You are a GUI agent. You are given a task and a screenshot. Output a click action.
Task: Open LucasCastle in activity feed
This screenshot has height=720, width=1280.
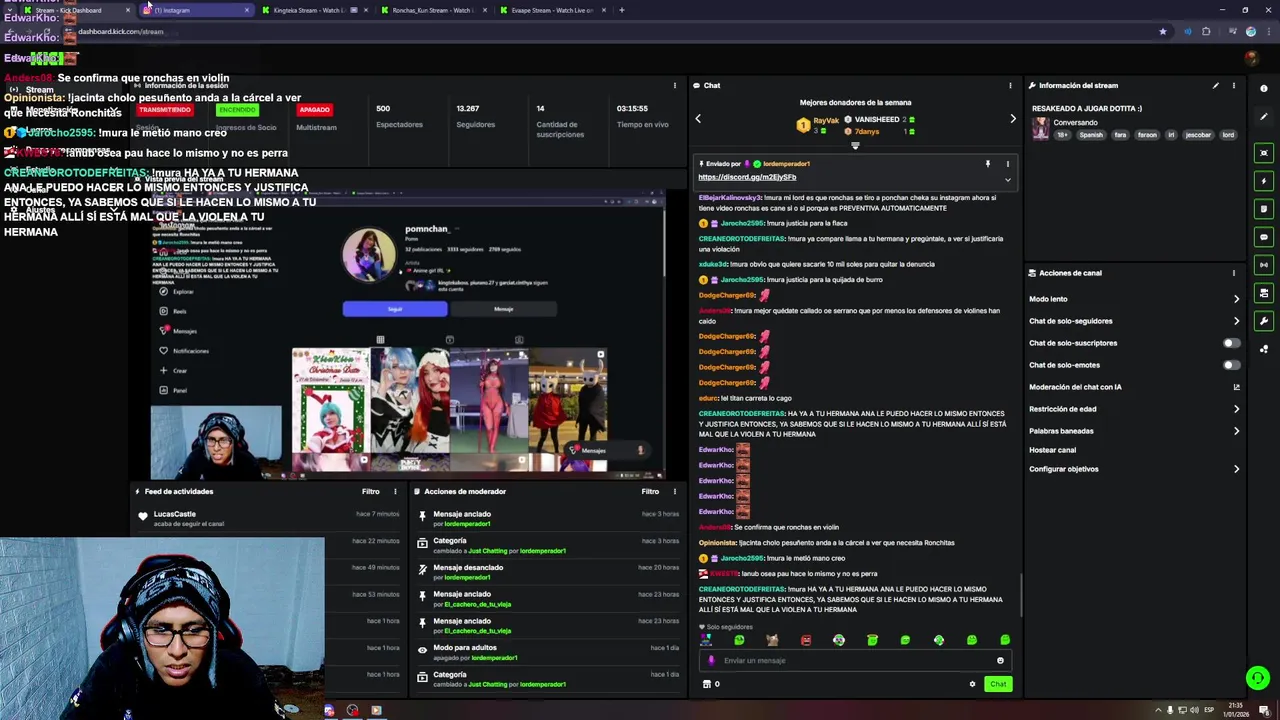point(175,514)
